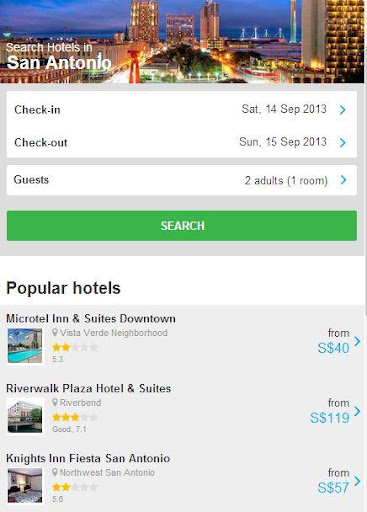Select the Check-out row Sun, 15 Sep 2013

[x=283, y=142]
